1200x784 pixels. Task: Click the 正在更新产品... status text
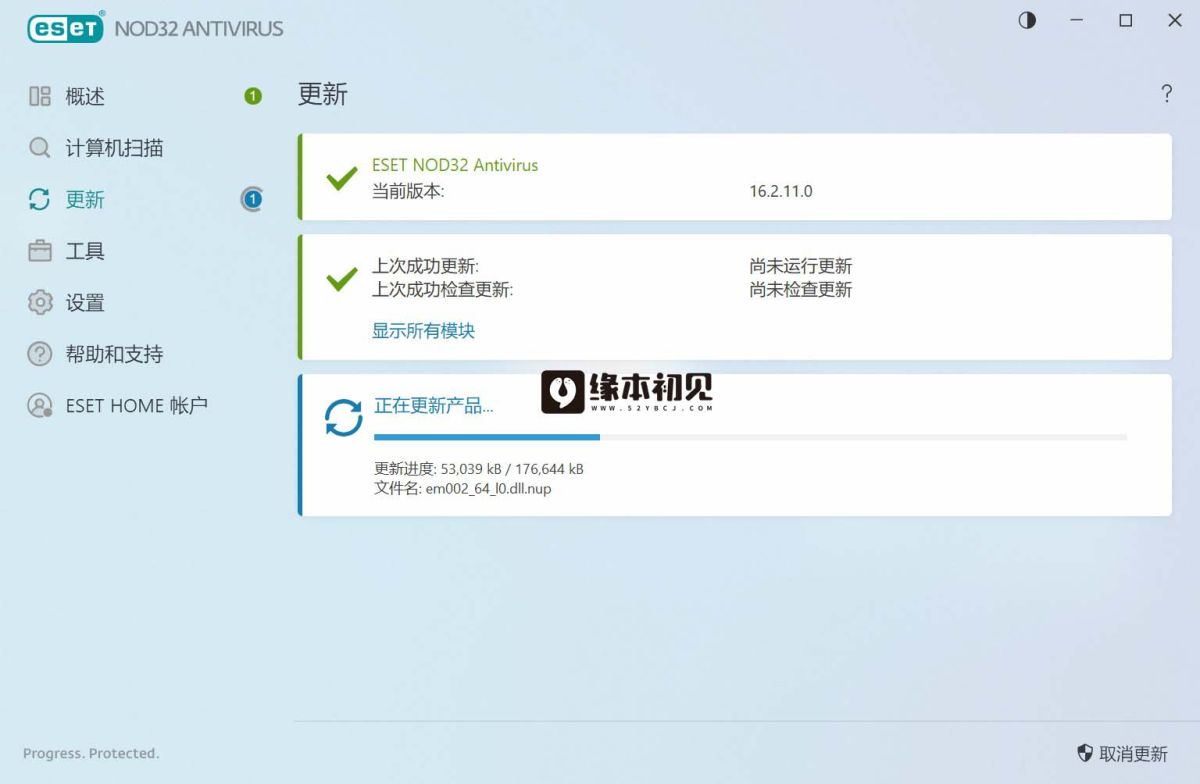tap(434, 405)
